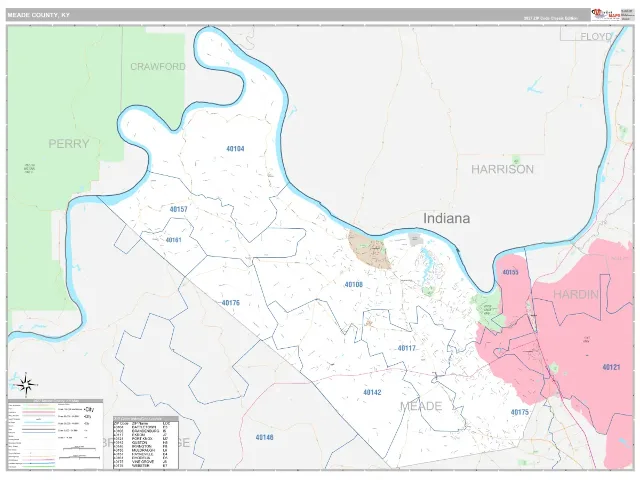Click the PERRY county label
The image size is (640, 480).
click(69, 144)
